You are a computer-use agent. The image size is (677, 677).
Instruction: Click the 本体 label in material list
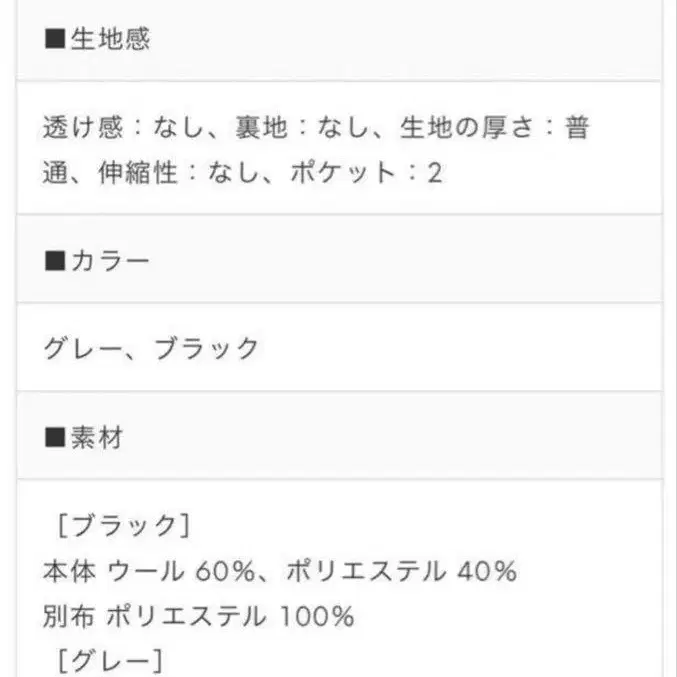pos(68,571)
